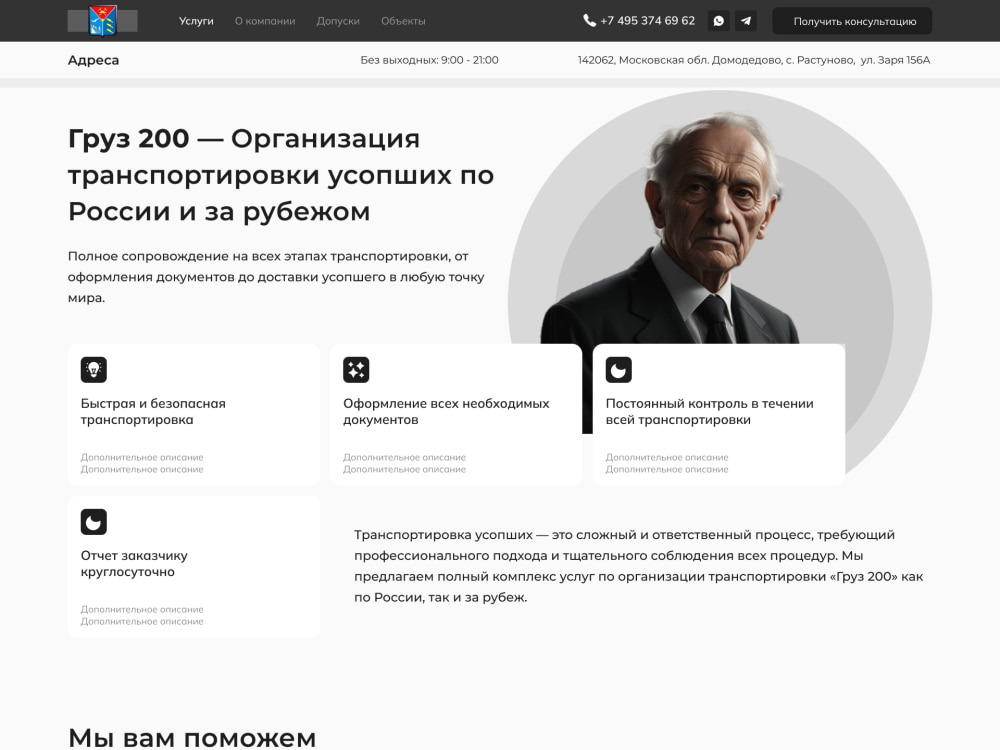Go to the Допуски menu item

pos(338,21)
